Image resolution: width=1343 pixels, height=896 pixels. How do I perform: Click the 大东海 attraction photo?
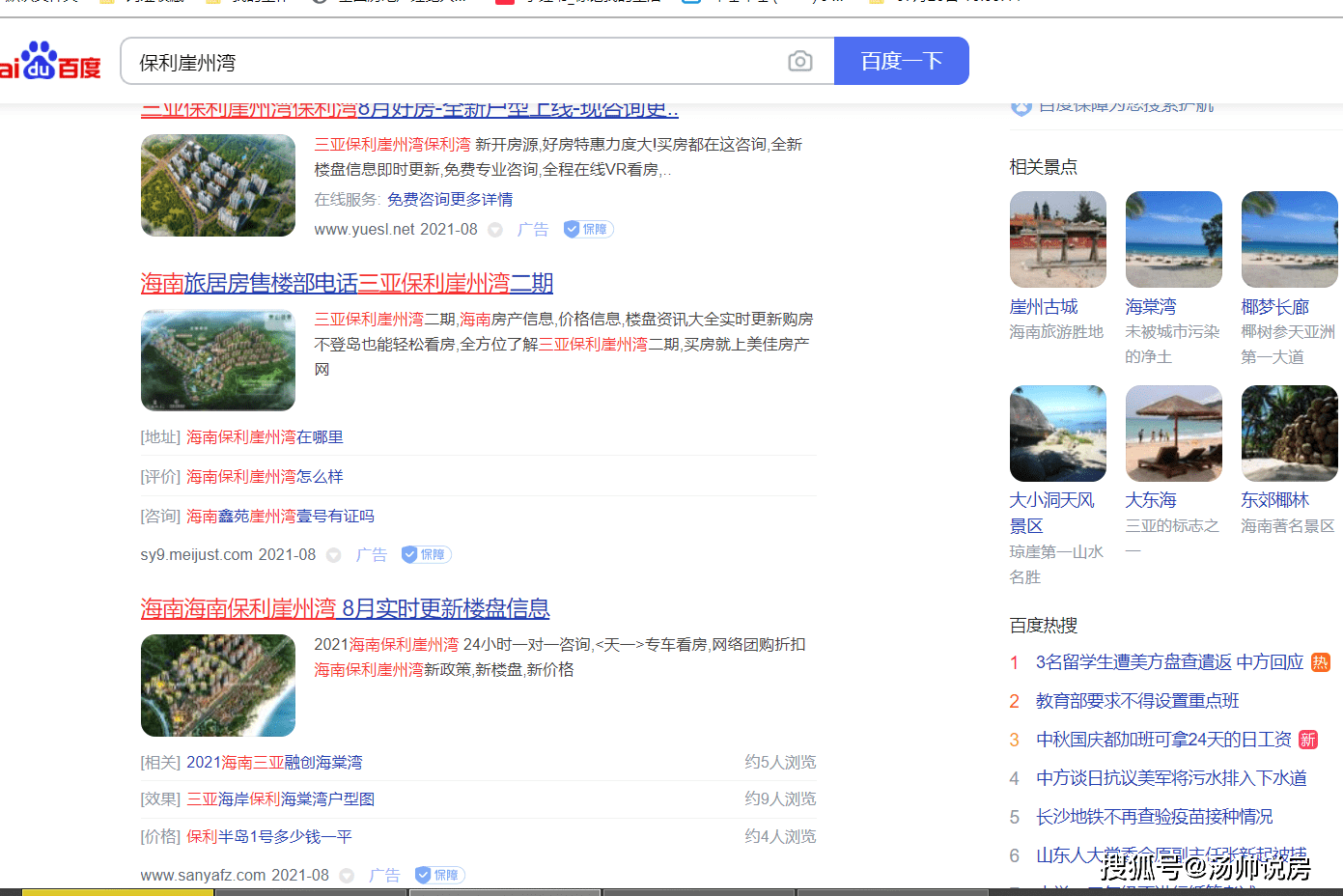click(x=1174, y=434)
